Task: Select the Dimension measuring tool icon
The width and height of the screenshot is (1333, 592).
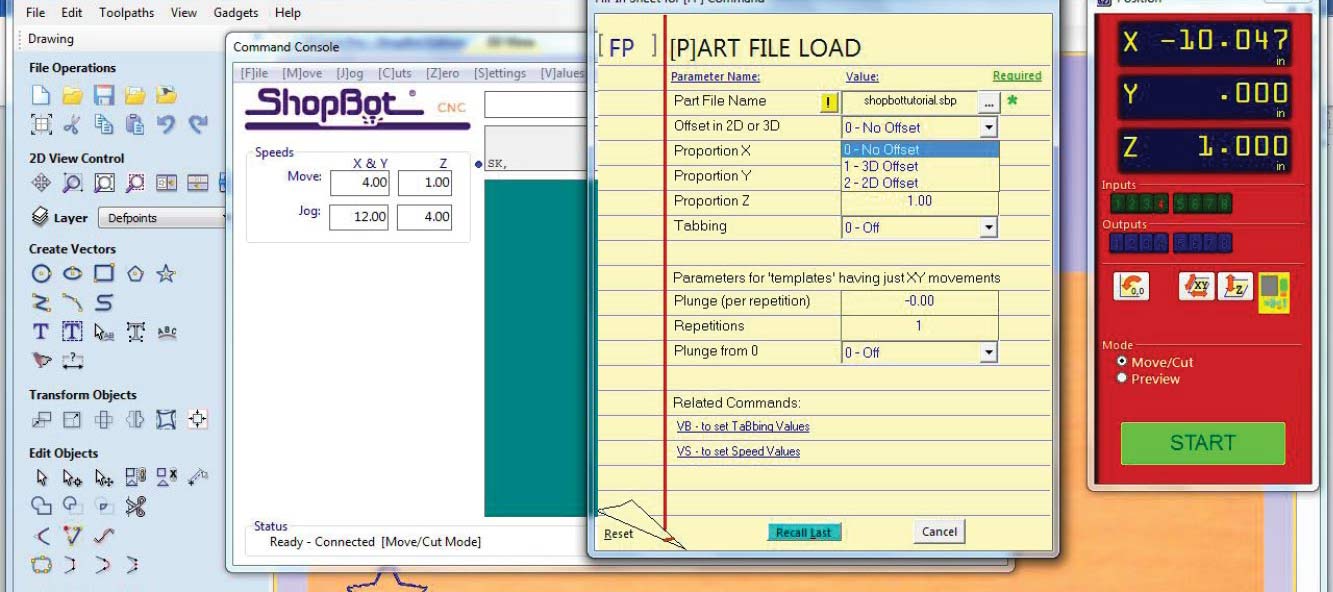Action: coord(72,360)
